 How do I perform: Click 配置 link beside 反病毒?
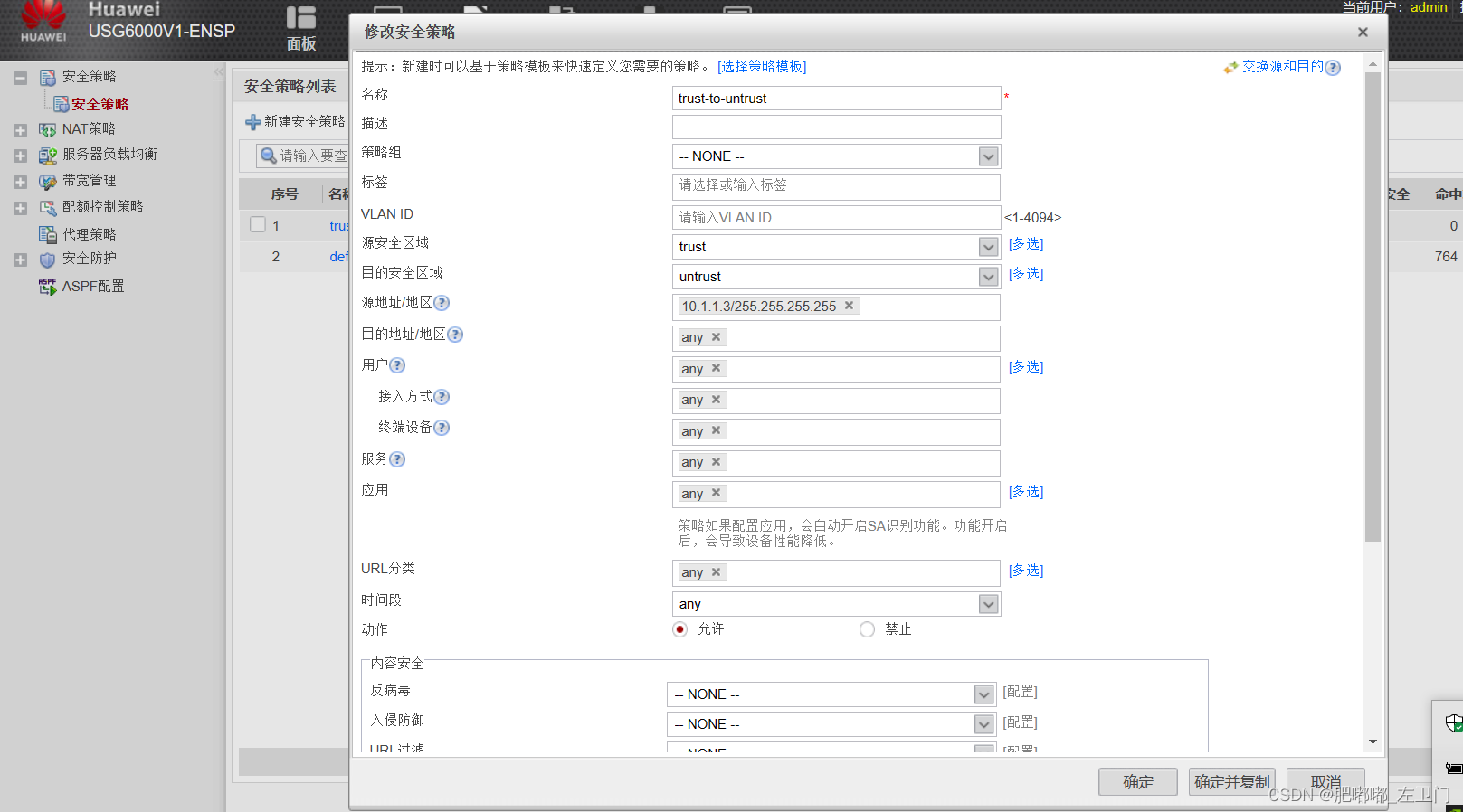(1020, 692)
